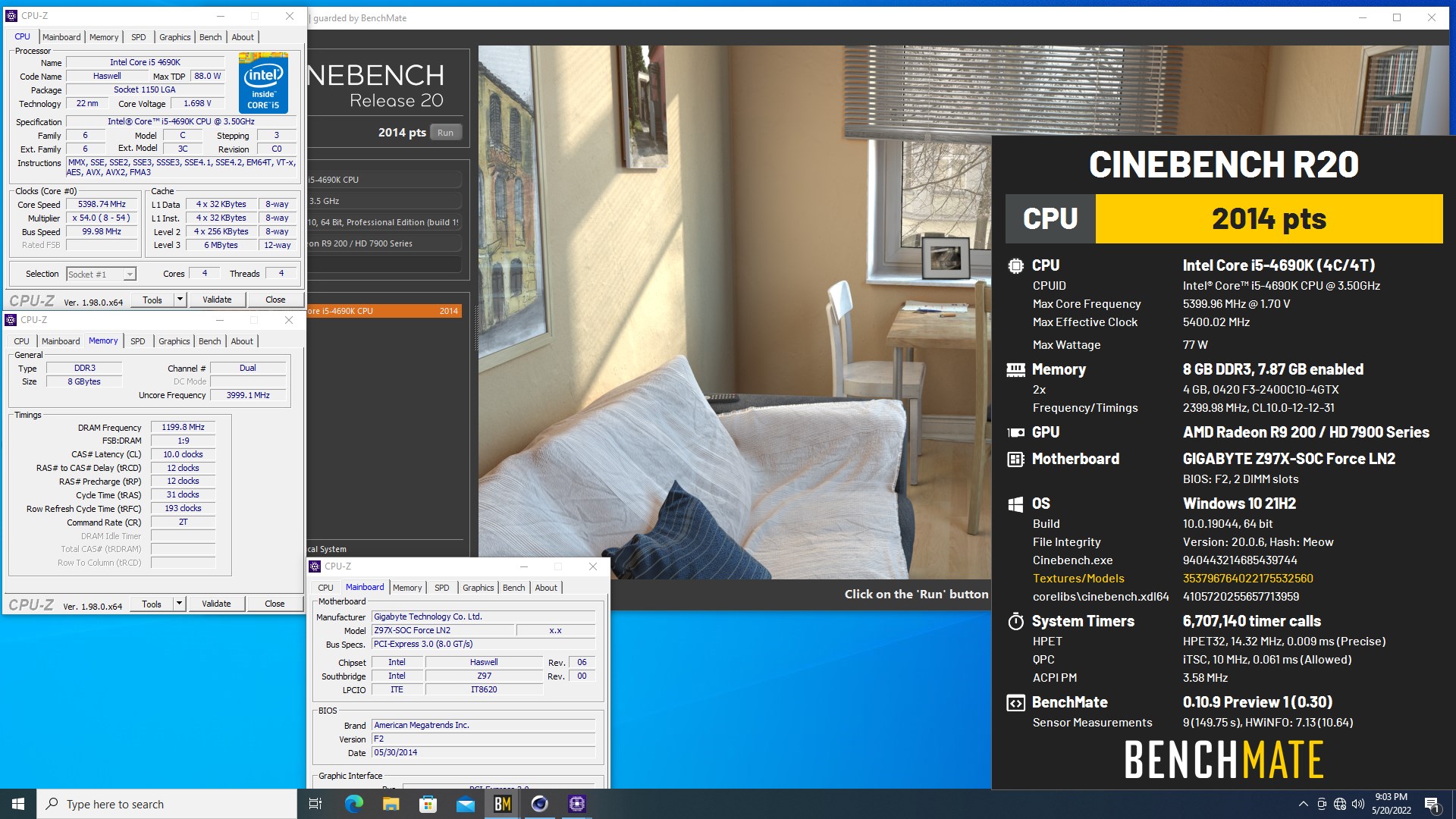The image size is (1456, 819).
Task: Click Validate in Memory CPU-Z window
Action: (216, 604)
